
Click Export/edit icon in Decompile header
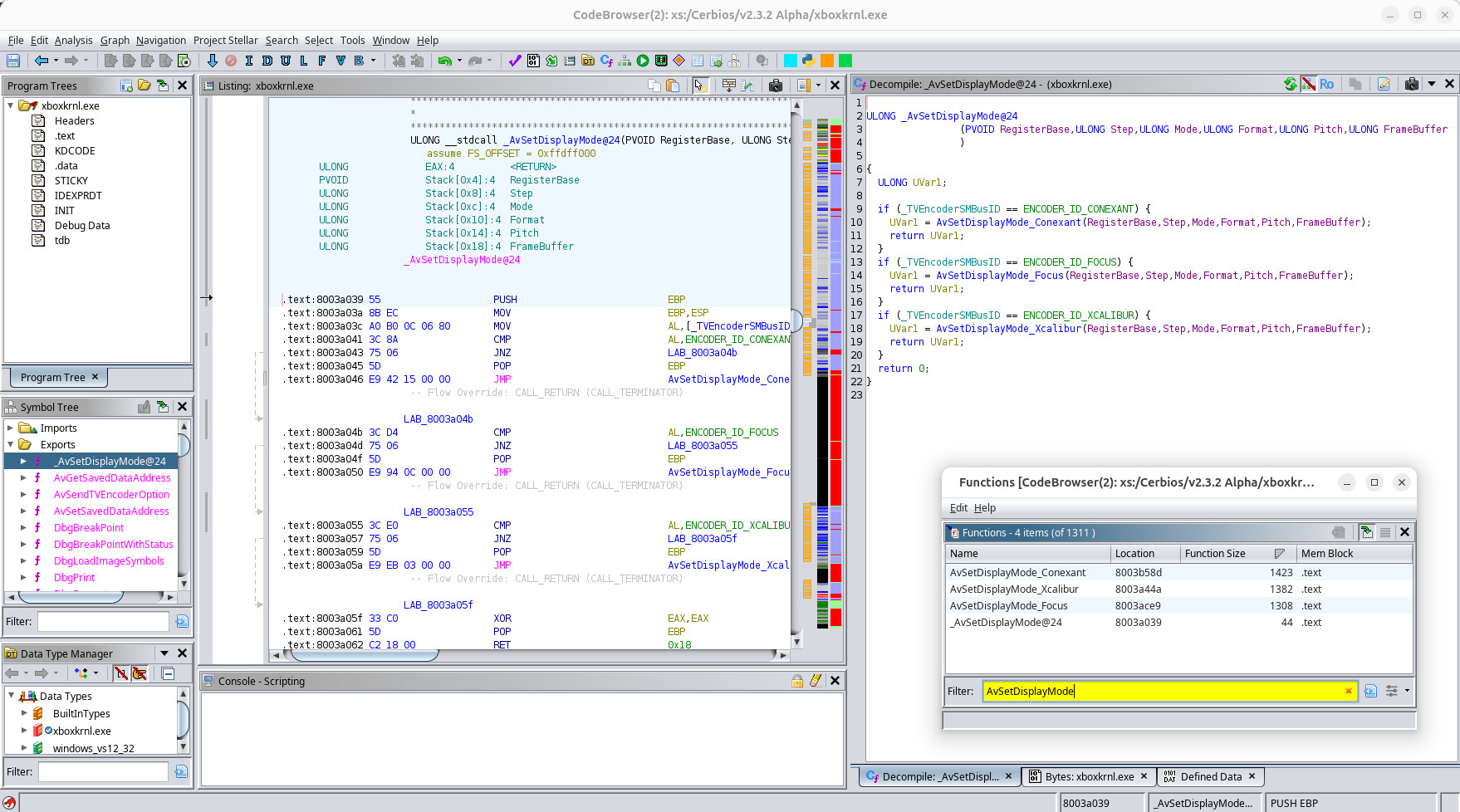pyautogui.click(x=1384, y=84)
